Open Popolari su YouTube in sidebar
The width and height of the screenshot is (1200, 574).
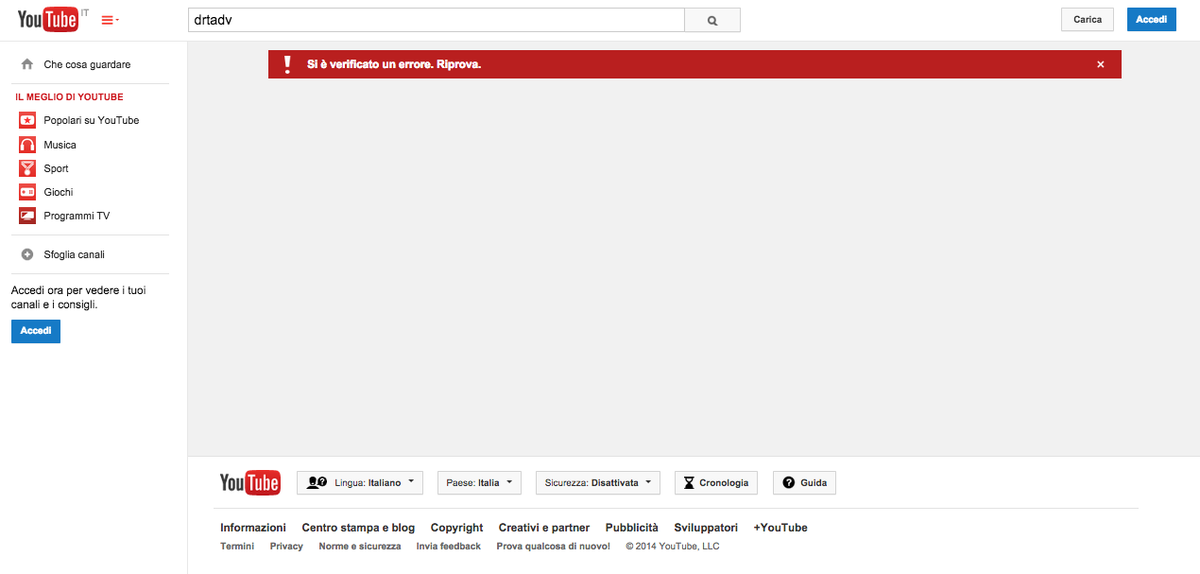pos(91,120)
